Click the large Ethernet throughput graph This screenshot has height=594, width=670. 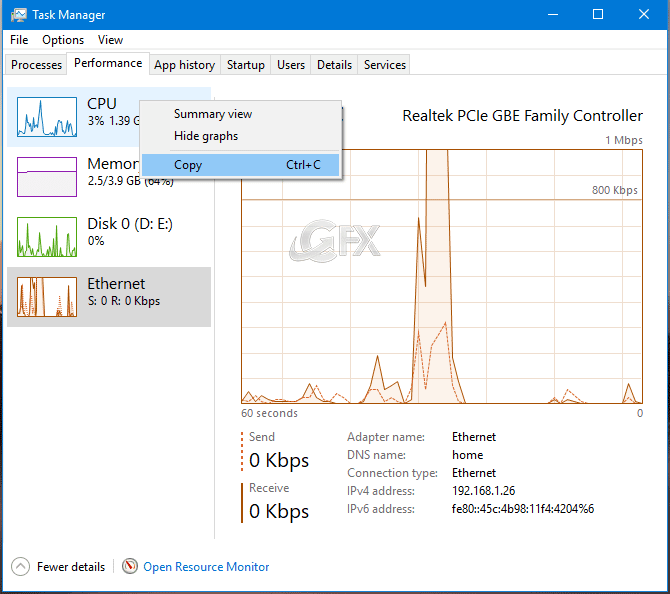[442, 276]
